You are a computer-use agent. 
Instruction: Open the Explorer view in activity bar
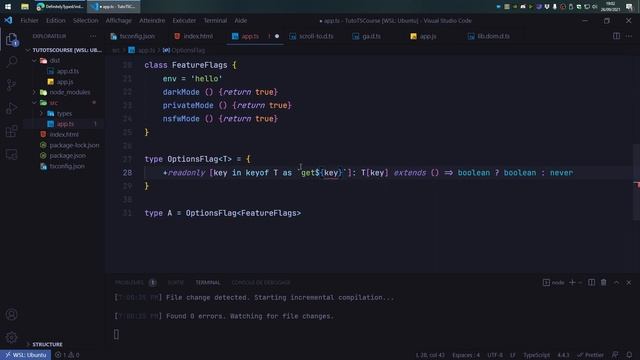[x=12, y=40]
